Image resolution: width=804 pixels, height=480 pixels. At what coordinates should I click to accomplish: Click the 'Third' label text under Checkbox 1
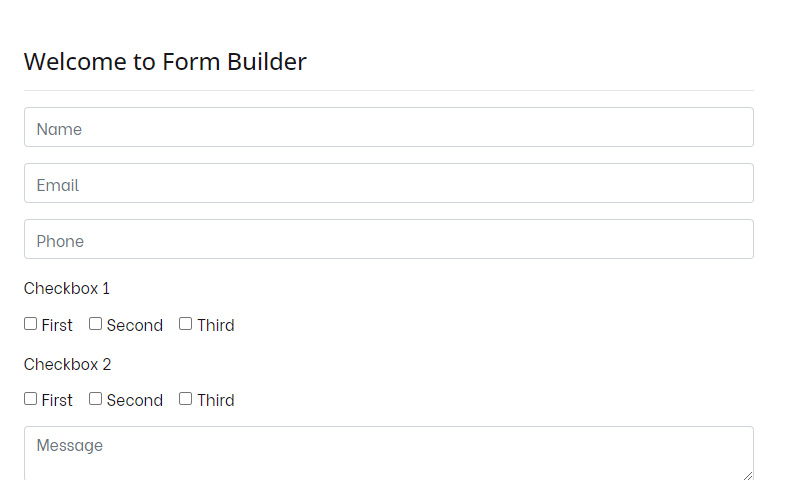coord(215,325)
